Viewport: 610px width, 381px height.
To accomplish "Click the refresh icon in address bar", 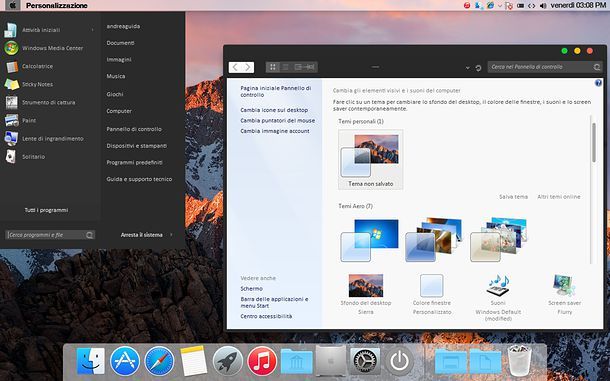I will click(479, 68).
